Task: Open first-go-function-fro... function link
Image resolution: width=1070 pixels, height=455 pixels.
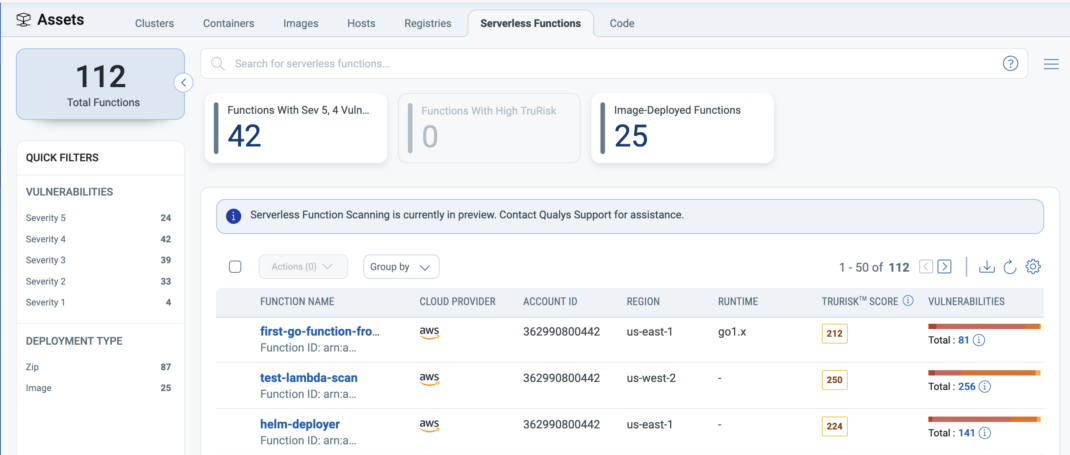Action: tap(319, 332)
